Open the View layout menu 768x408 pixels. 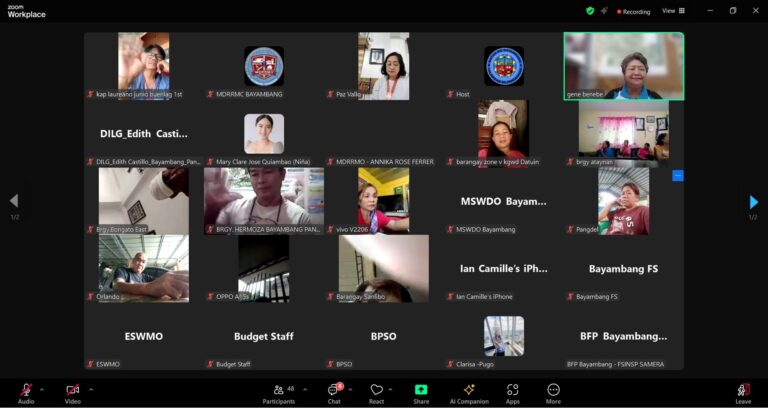pyautogui.click(x=673, y=11)
